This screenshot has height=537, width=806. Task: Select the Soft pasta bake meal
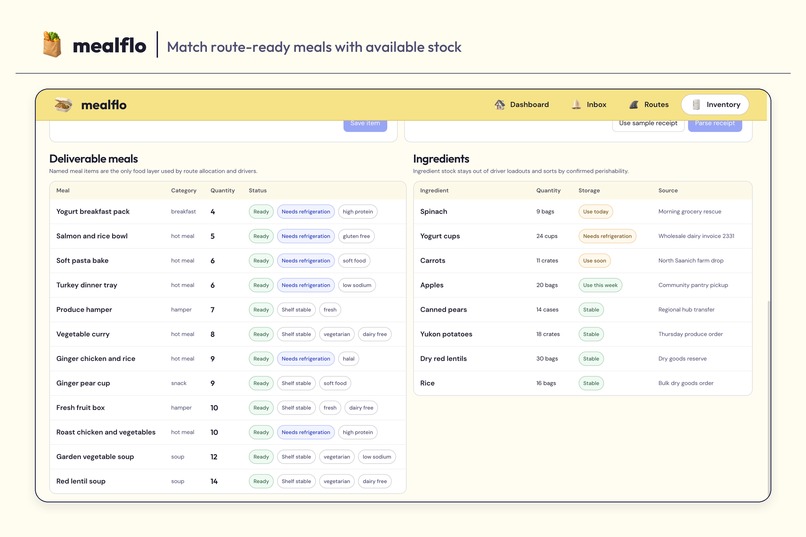pyautogui.click(x=228, y=261)
